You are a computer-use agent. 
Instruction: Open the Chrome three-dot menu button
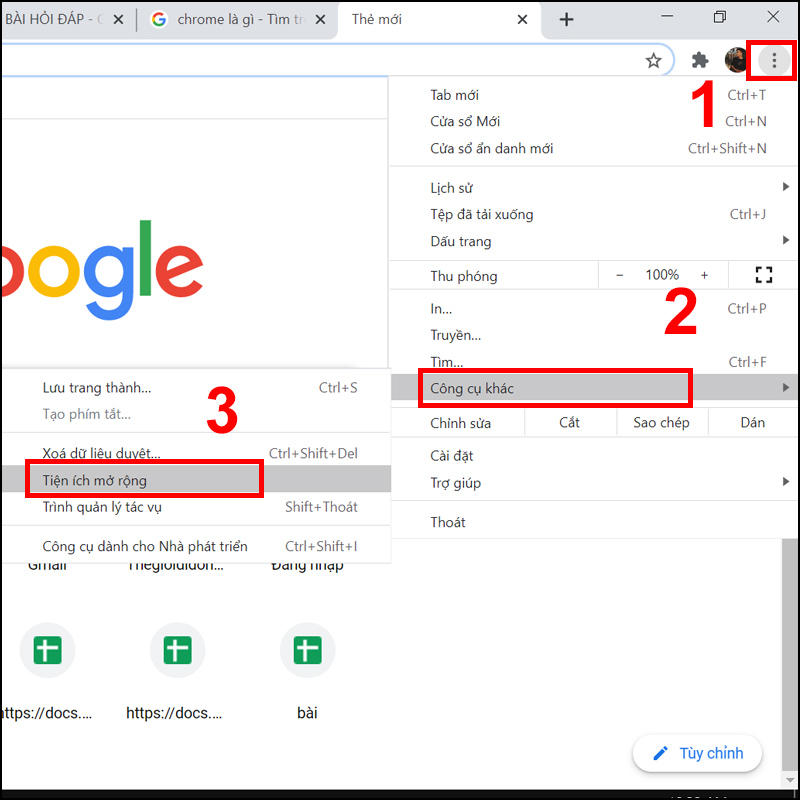click(x=773, y=60)
